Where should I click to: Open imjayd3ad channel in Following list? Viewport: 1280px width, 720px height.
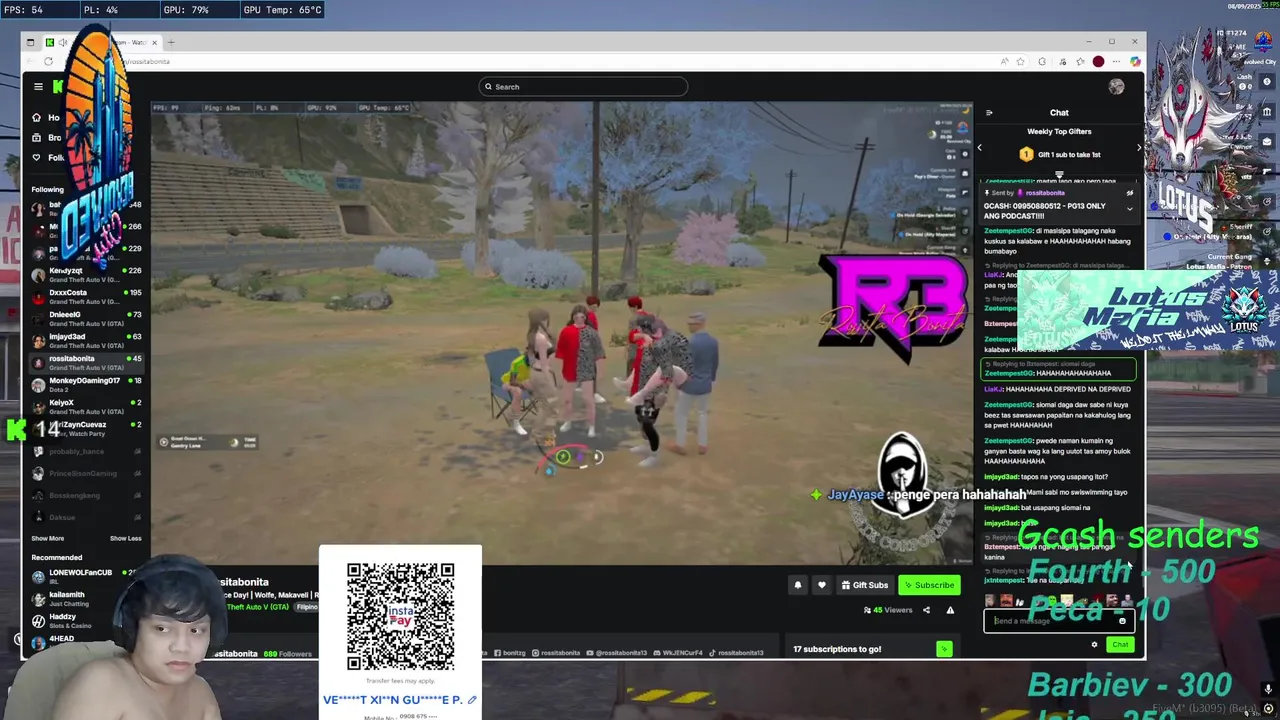(x=87, y=341)
